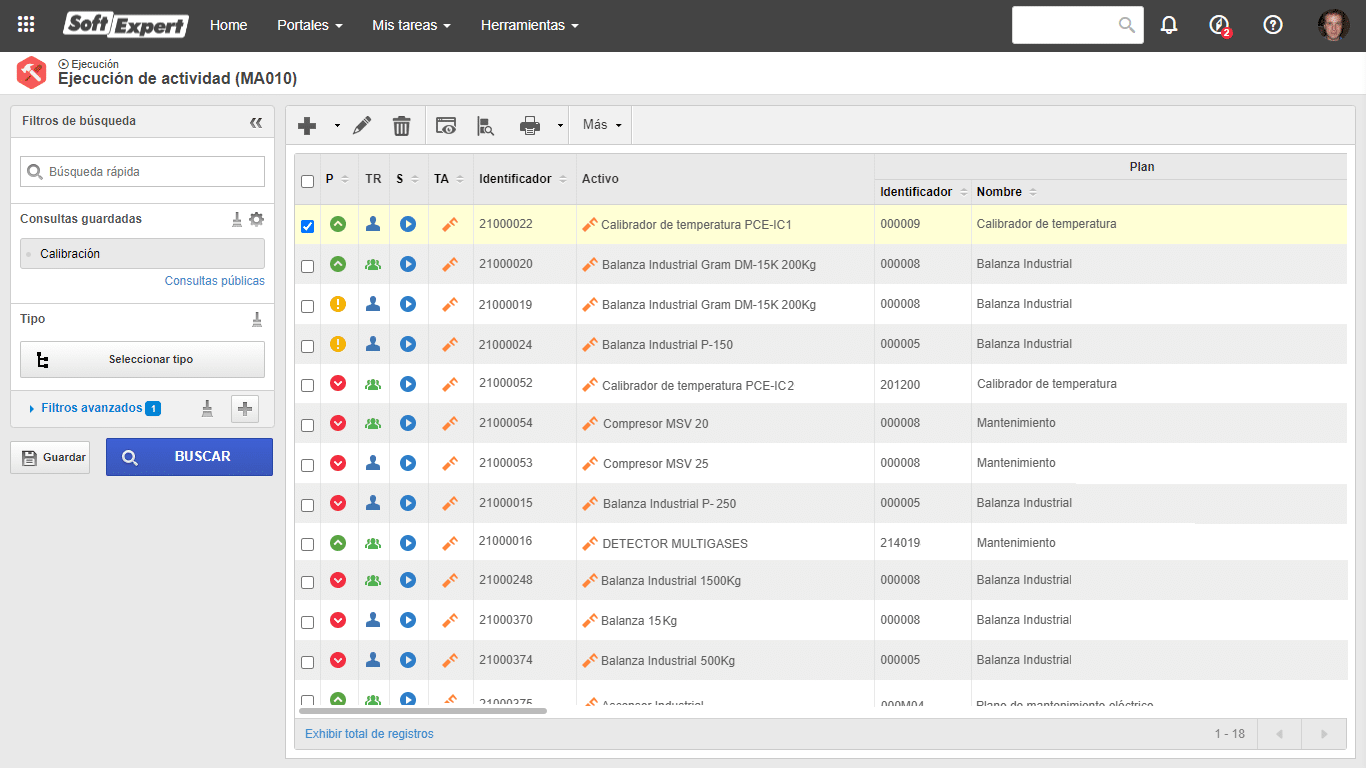Click the print icon in toolbar
Viewport: 1366px width, 768px height.
pos(530,125)
